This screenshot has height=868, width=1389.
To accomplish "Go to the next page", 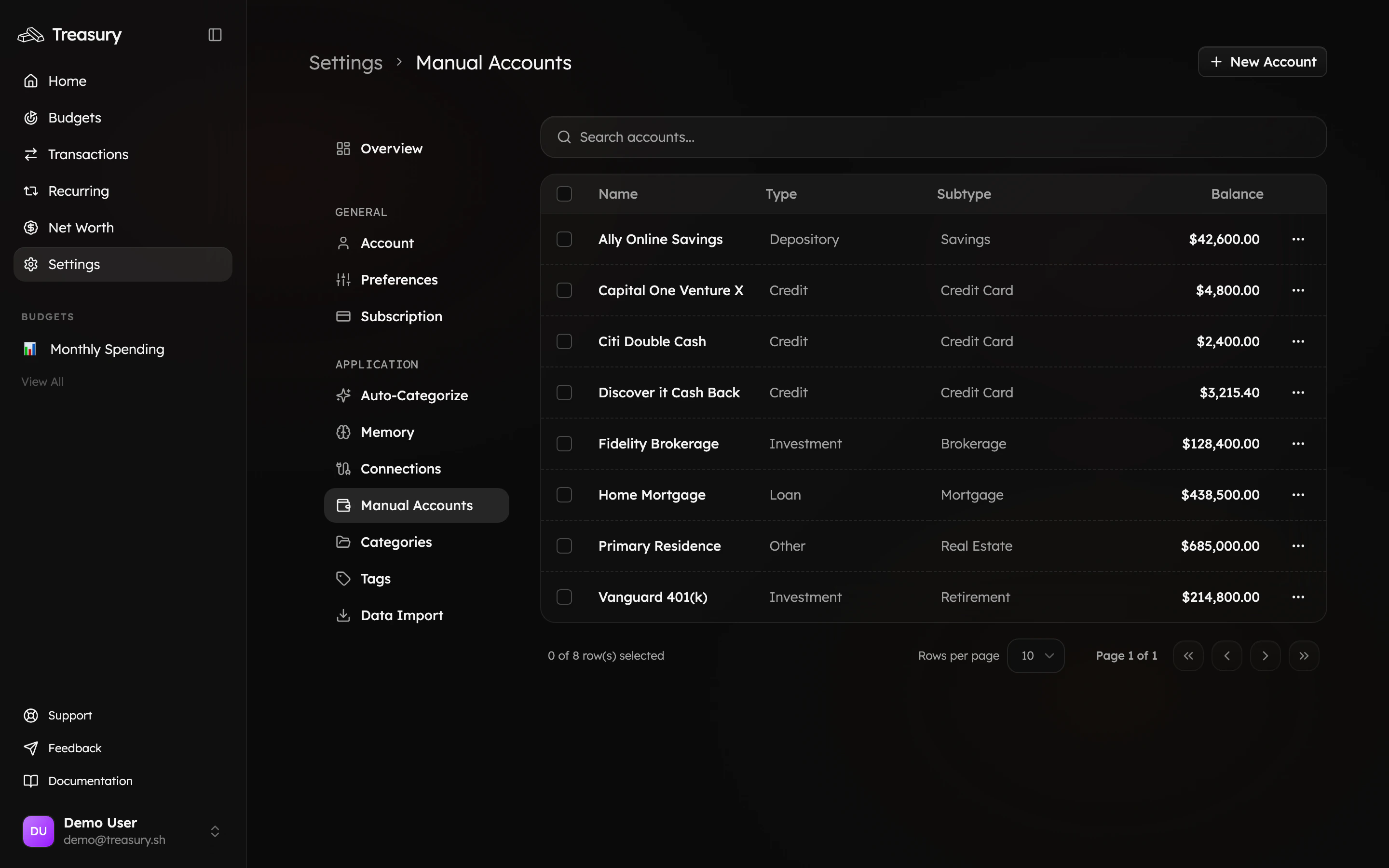I will click(1265, 656).
